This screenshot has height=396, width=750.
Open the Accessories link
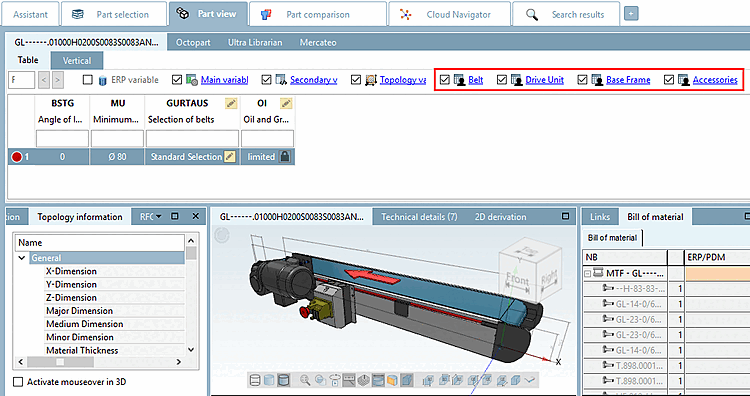tap(715, 80)
